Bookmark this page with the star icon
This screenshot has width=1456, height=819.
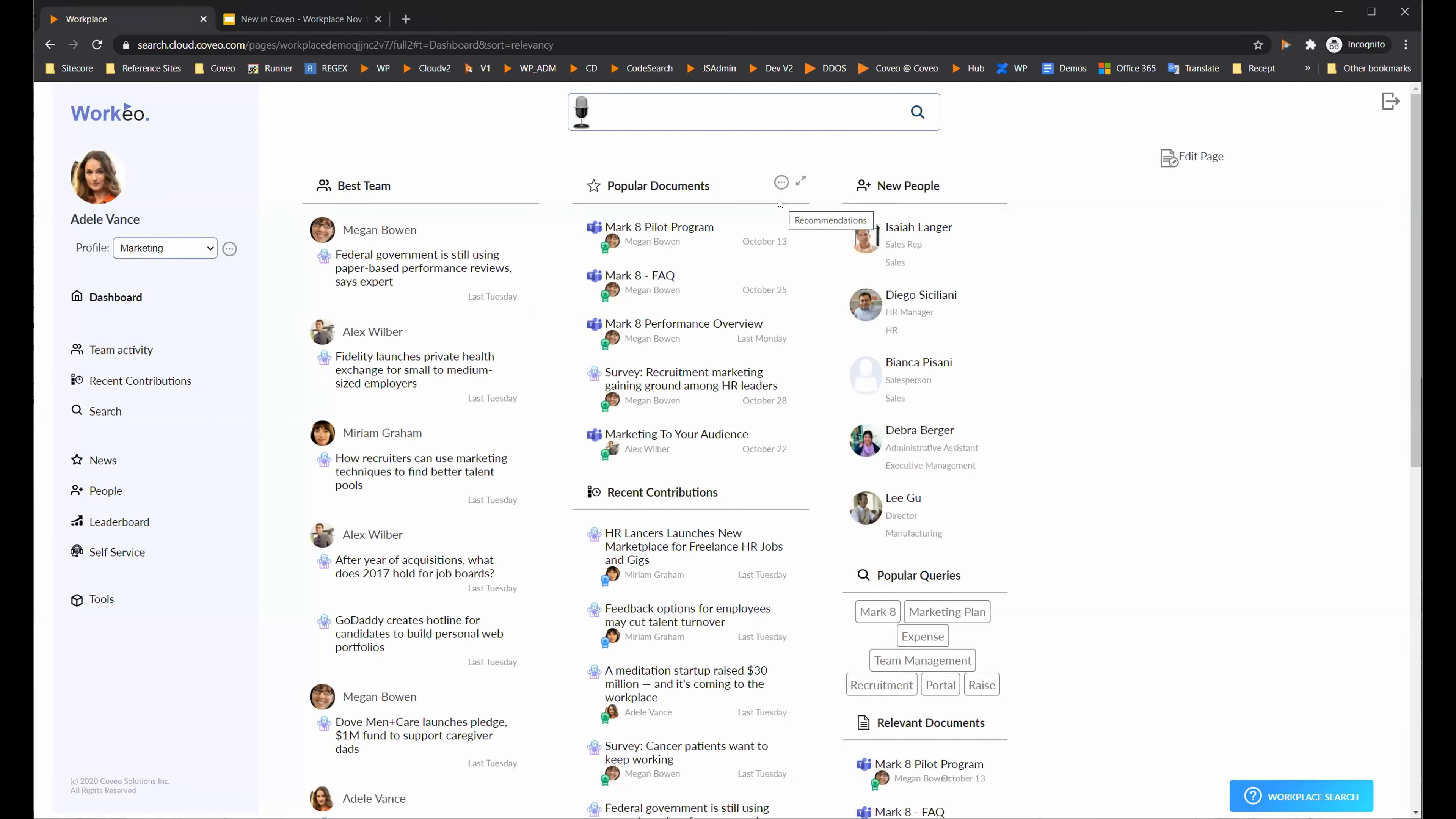[1258, 45]
